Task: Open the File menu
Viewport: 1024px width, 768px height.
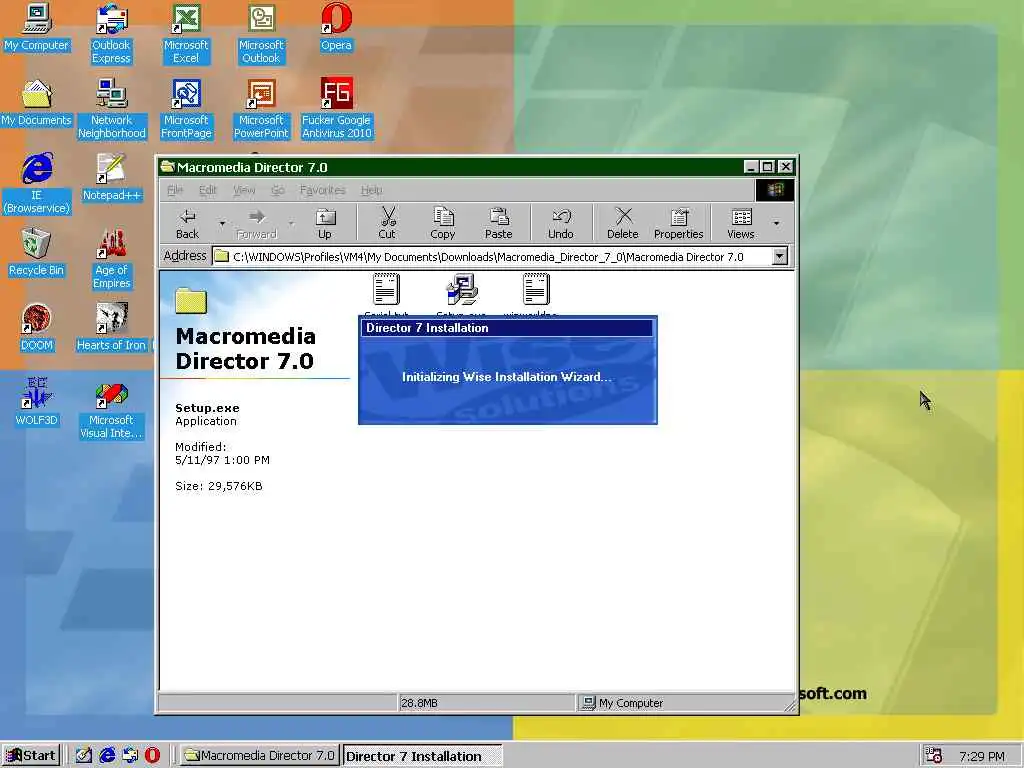Action: click(x=175, y=190)
